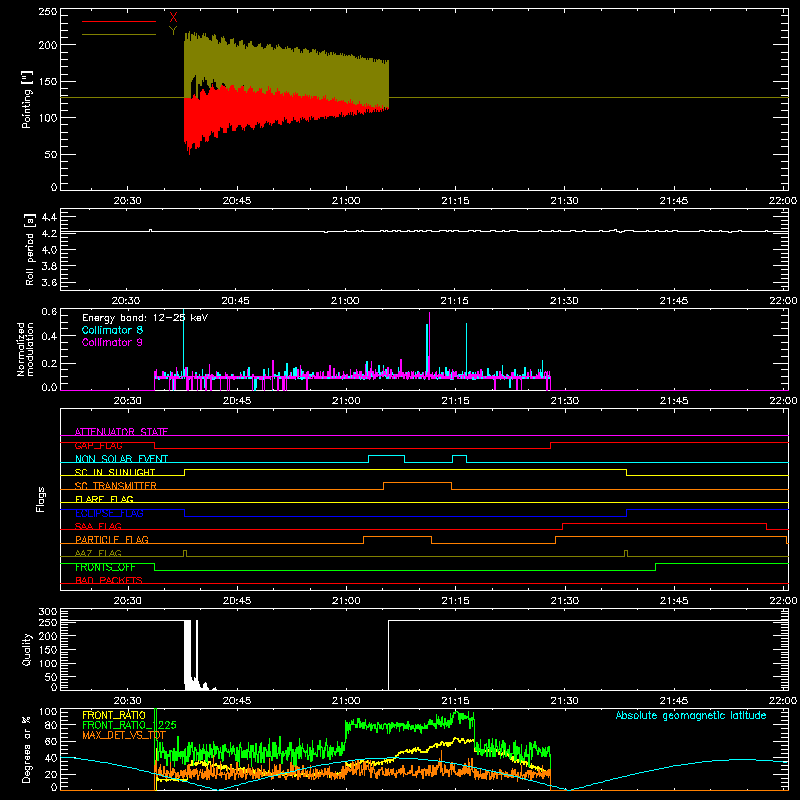Click the "GAP_FLAG" flag label

tap(98, 445)
